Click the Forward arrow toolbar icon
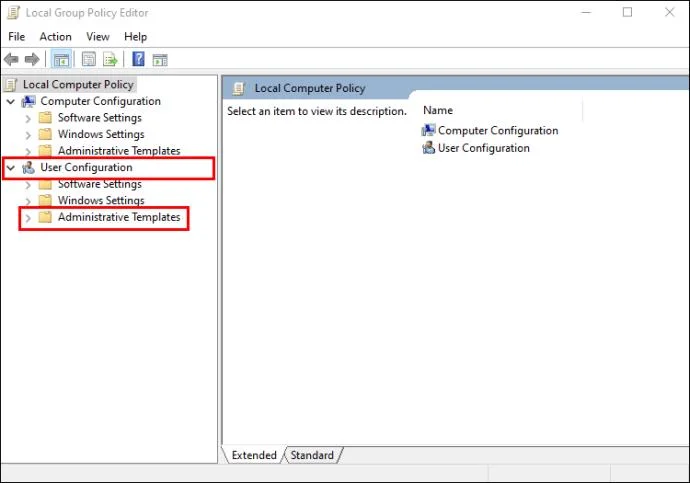Viewport: 690px width, 483px height. tap(32, 59)
